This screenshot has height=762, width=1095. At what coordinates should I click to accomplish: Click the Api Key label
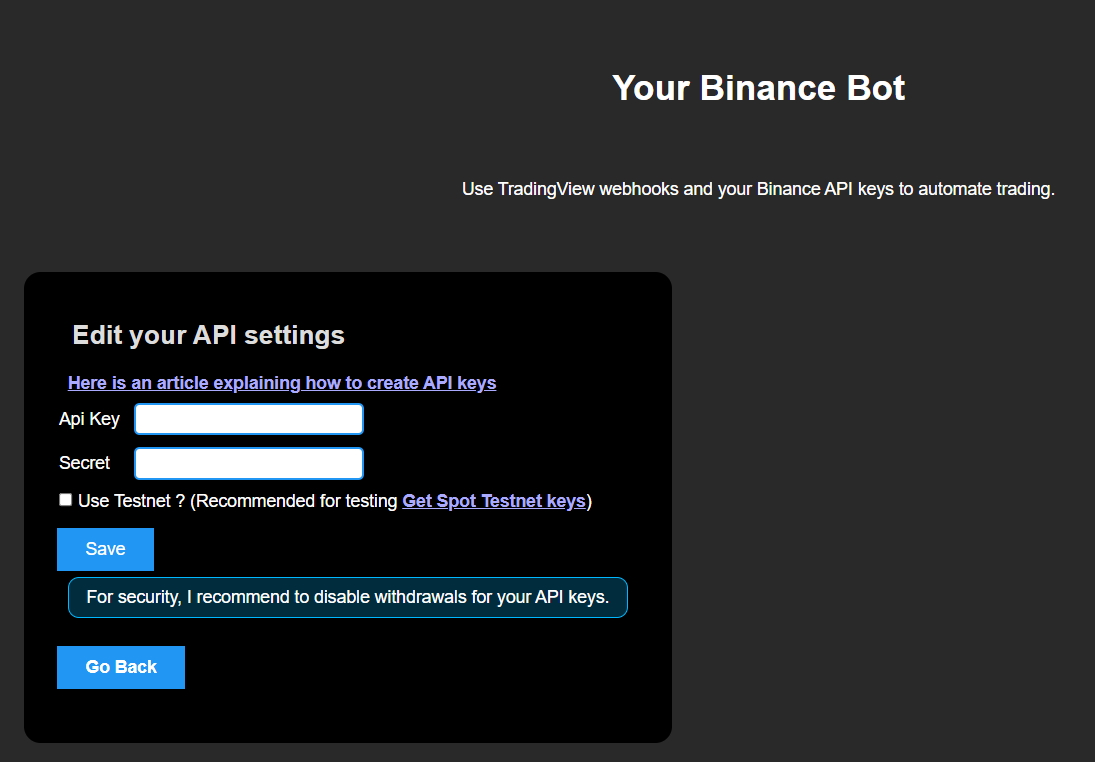pos(89,419)
